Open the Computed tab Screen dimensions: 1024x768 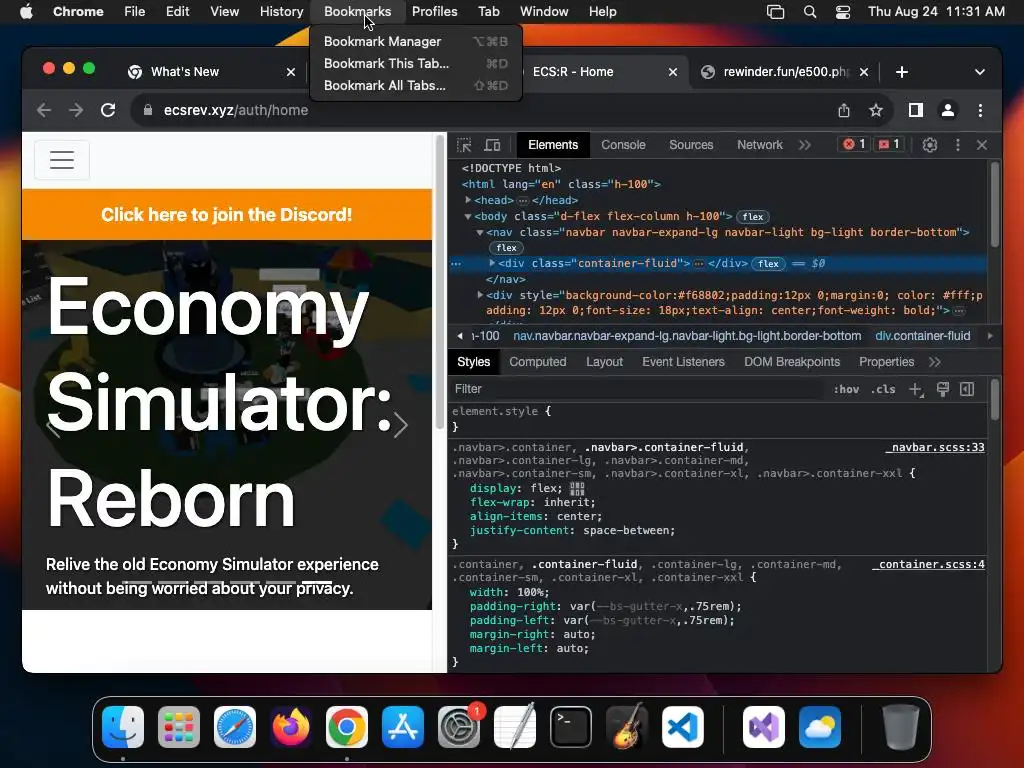[537, 362]
